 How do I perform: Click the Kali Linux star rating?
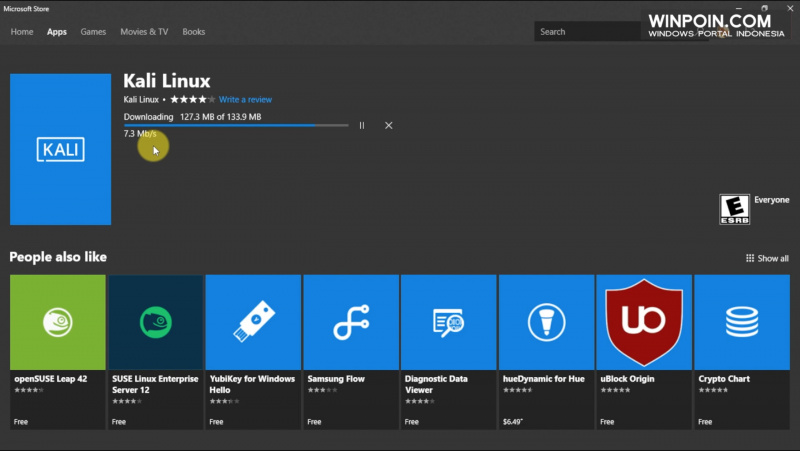pos(193,99)
